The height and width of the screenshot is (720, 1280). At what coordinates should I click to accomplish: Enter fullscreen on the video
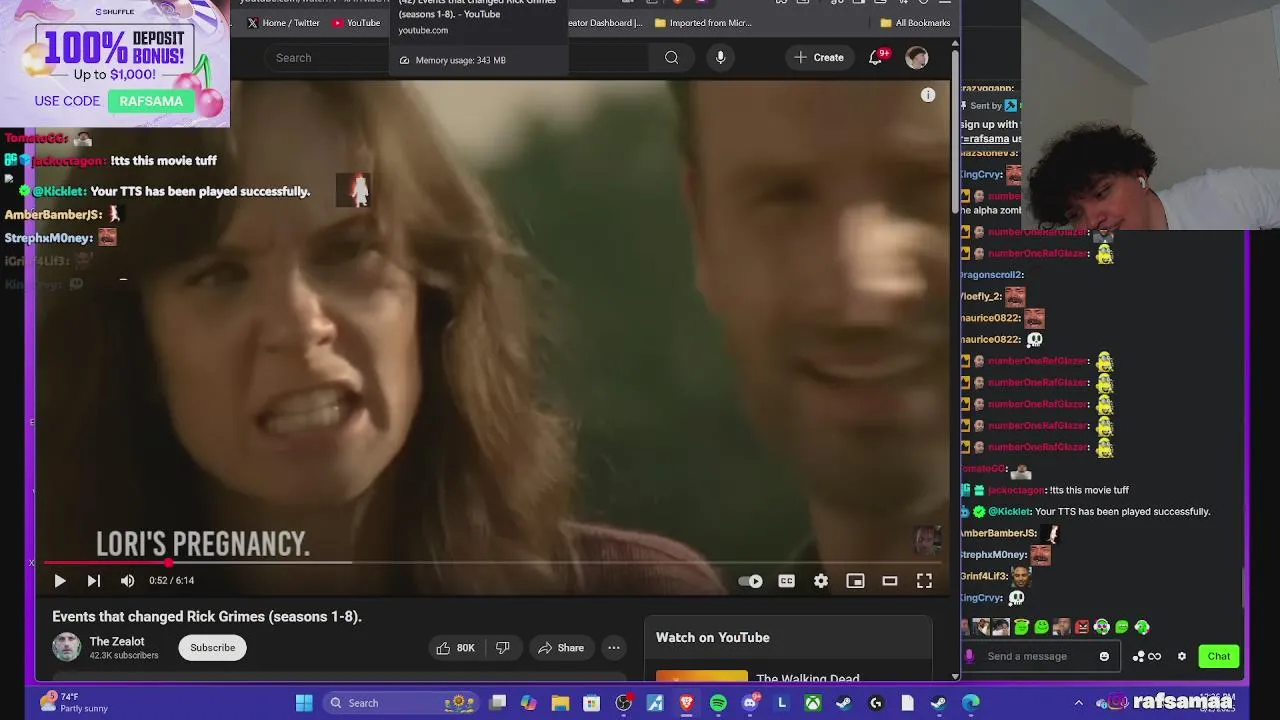tap(924, 581)
